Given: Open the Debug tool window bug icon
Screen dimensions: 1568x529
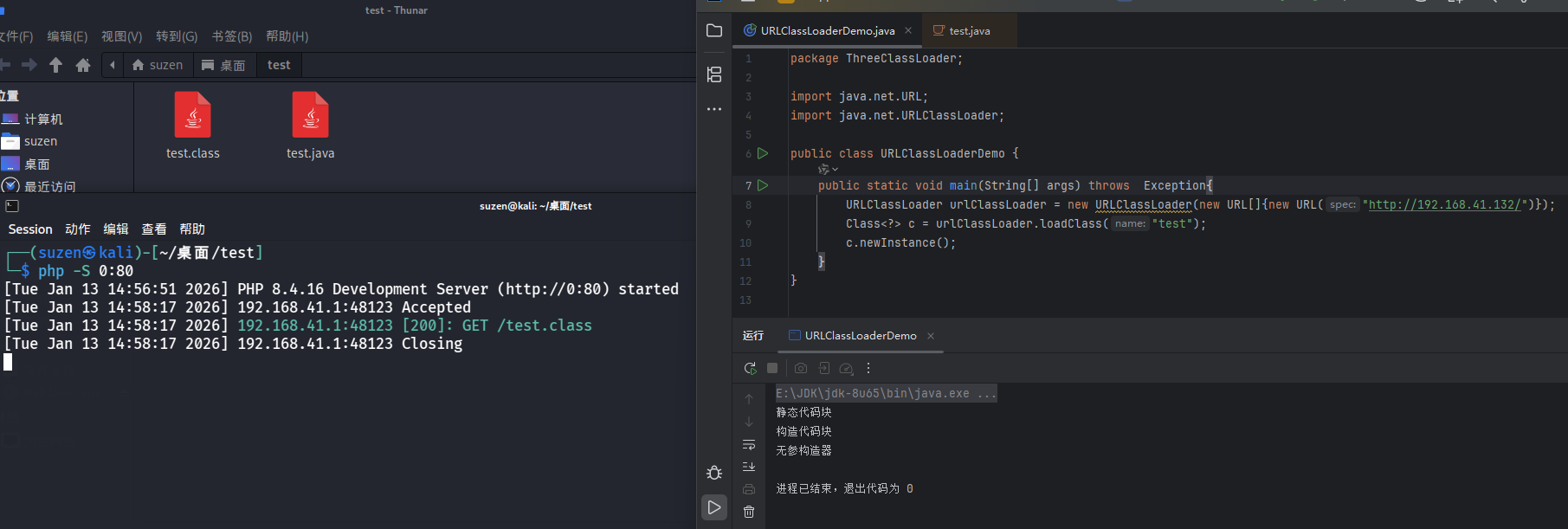Looking at the screenshot, I should [x=714, y=473].
